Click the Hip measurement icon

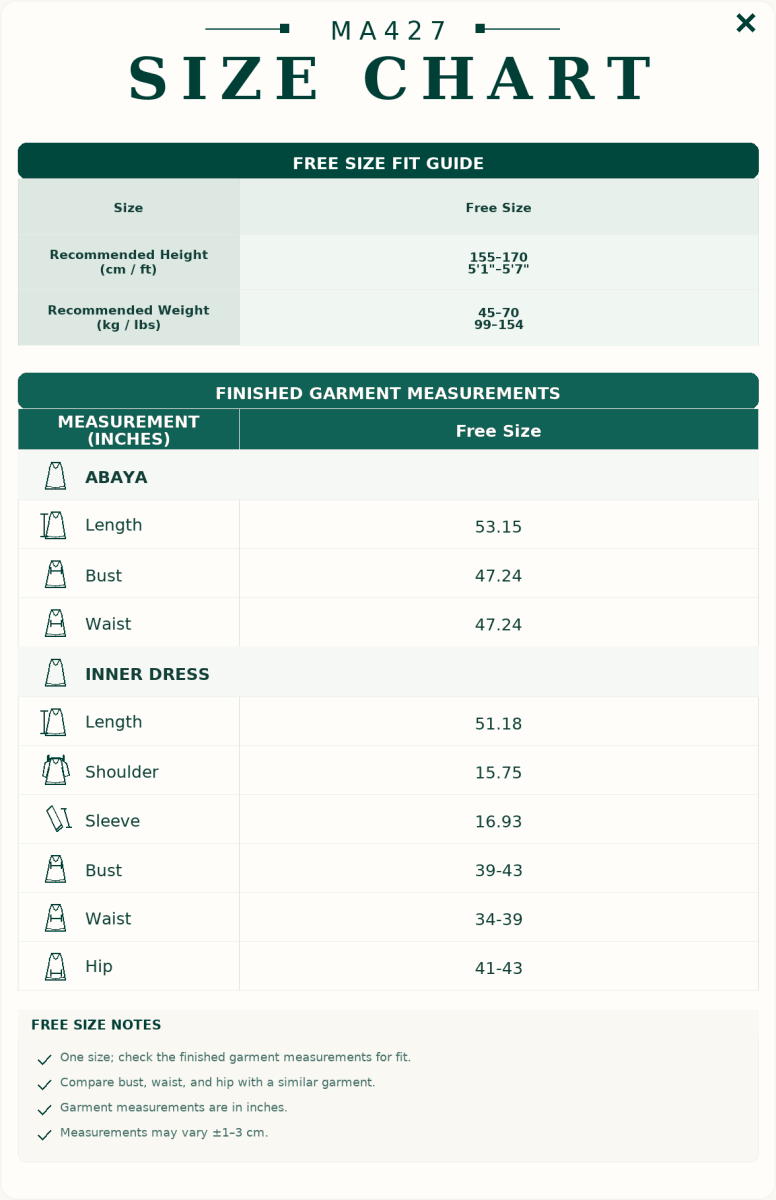[55, 967]
